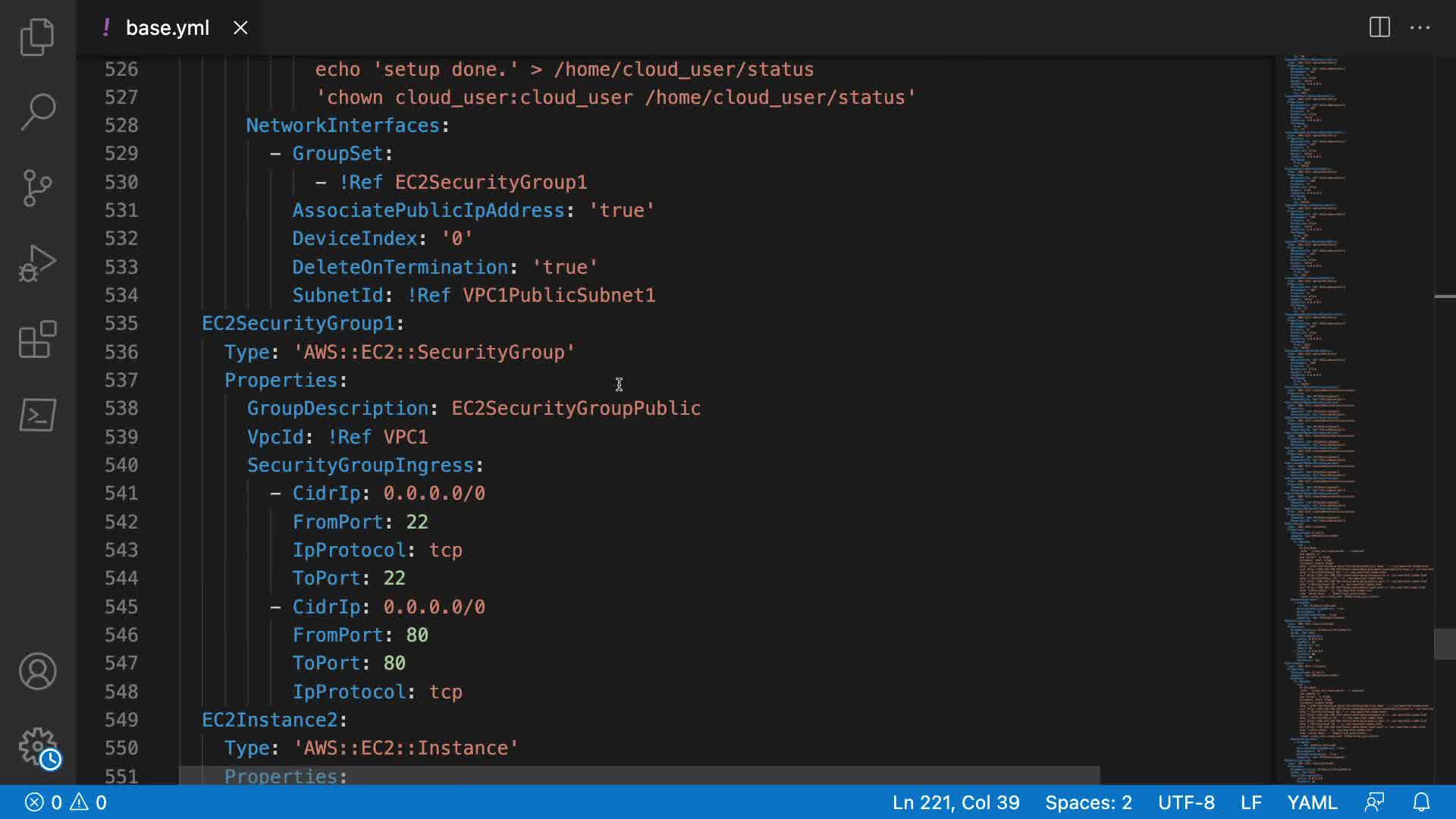1456x819 pixels.
Task: Open the errors and warnings problems indicator
Action: click(66, 802)
